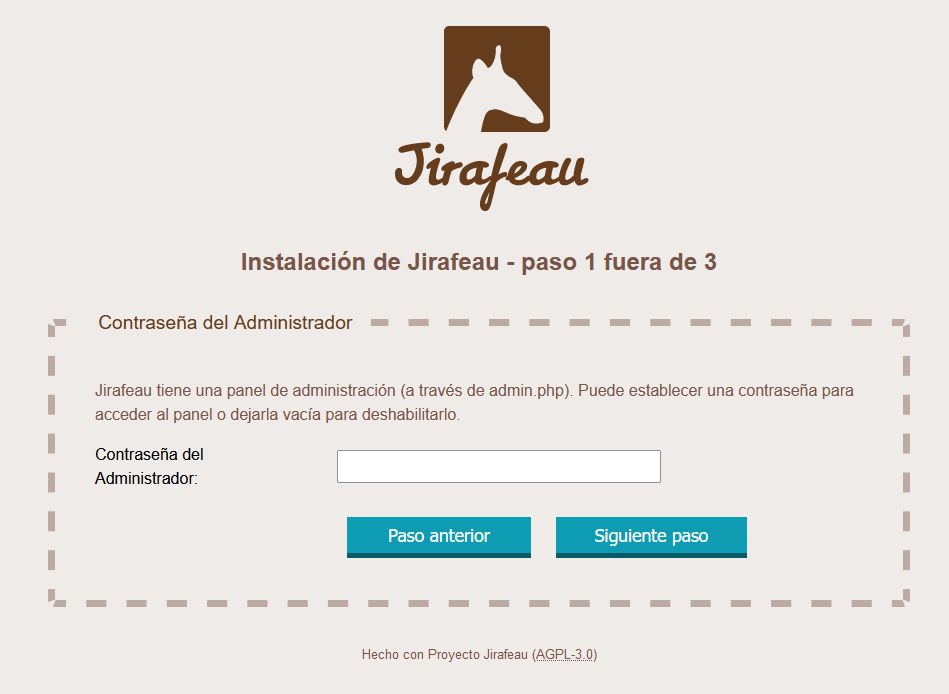Click the "Contraseña del Administrador:" field label
This screenshot has width=949, height=694.
[149, 466]
